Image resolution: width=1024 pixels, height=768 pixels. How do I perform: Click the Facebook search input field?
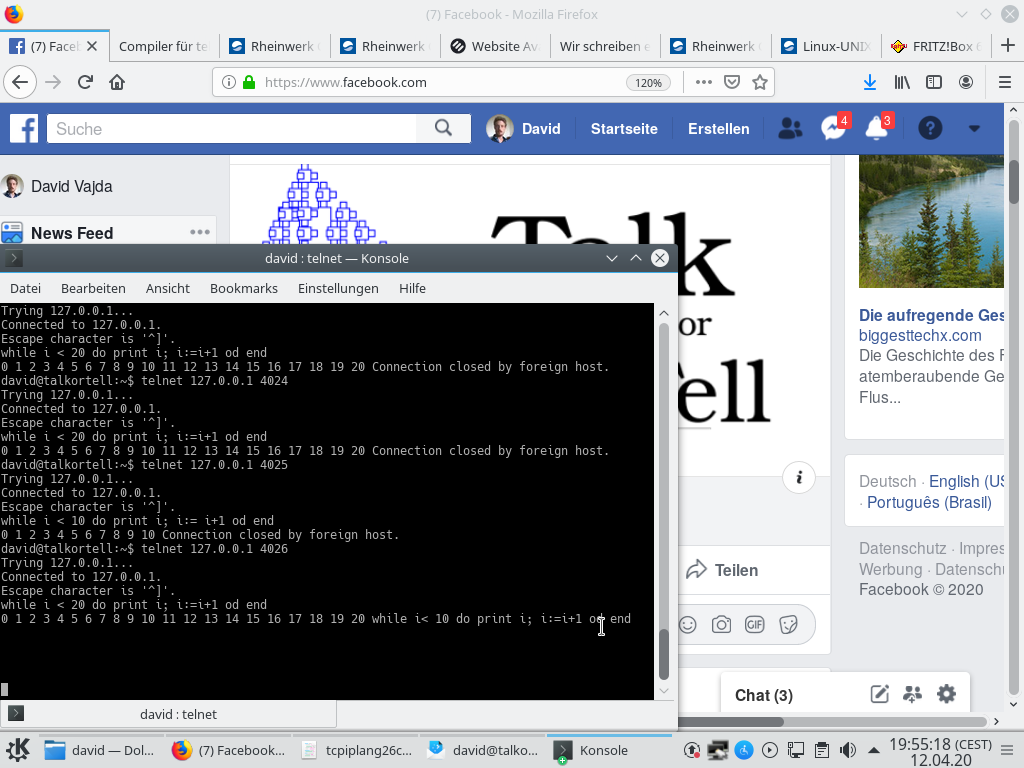click(230, 129)
